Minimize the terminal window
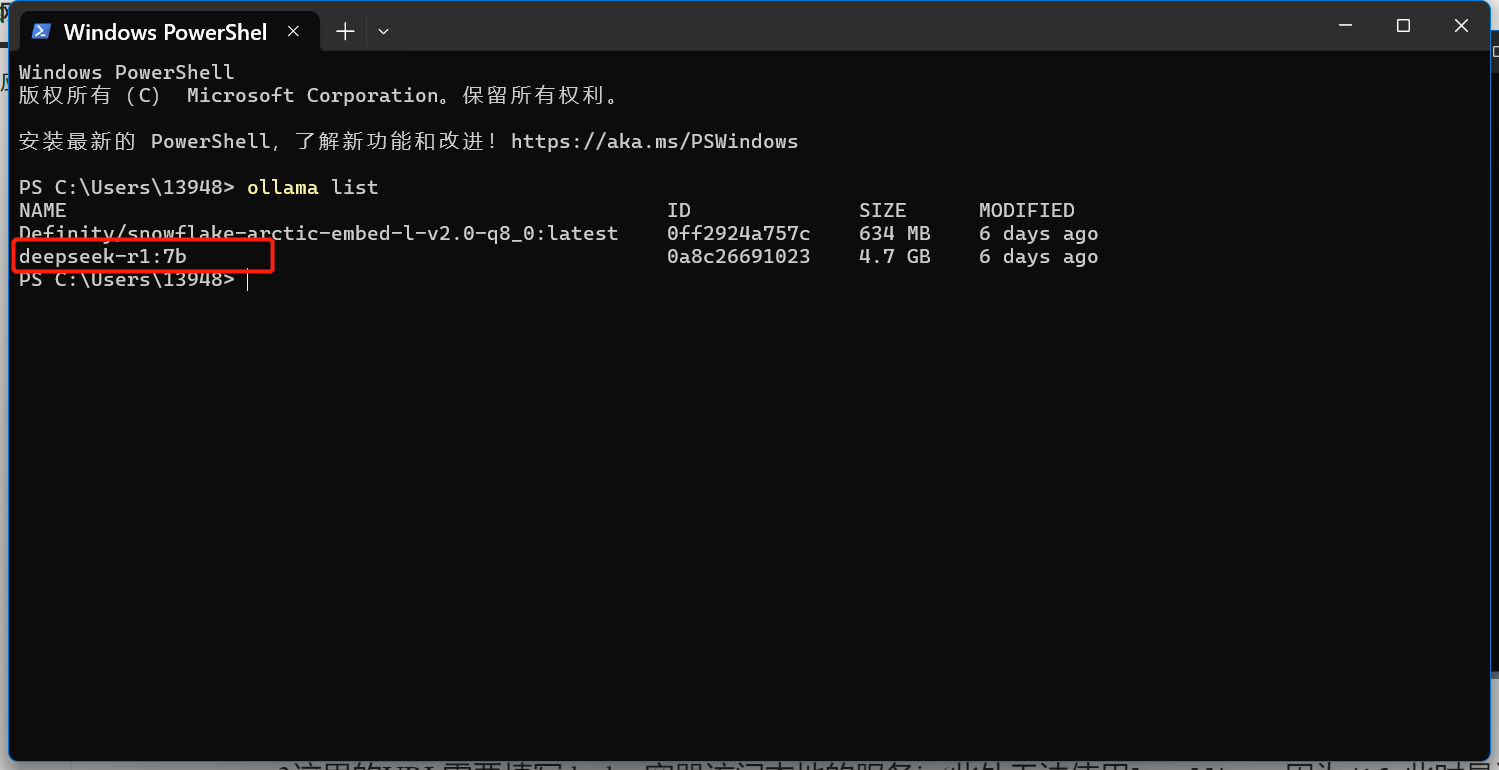This screenshot has height=770, width=1499. [1345, 26]
